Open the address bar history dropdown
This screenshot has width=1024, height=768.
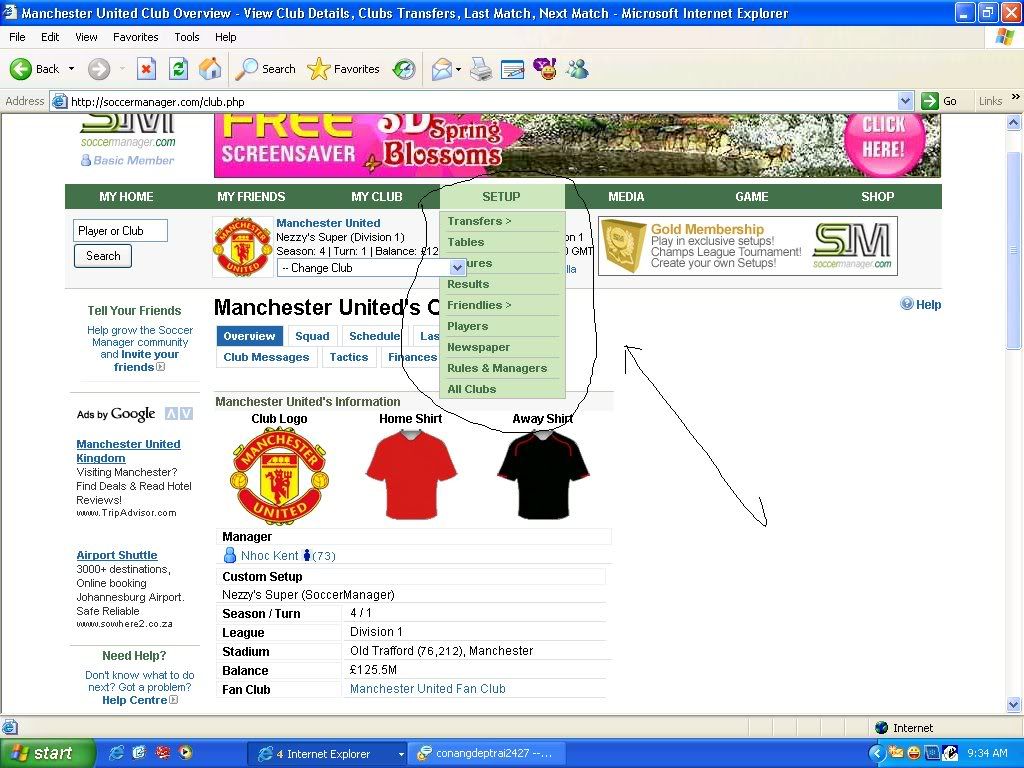point(905,101)
